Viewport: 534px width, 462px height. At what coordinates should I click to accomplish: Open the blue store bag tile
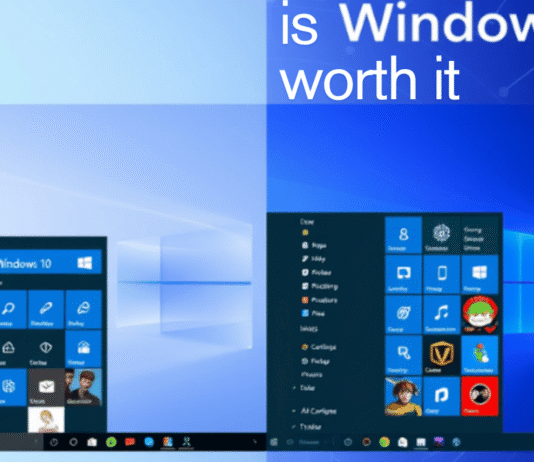pyautogui.click(x=83, y=349)
